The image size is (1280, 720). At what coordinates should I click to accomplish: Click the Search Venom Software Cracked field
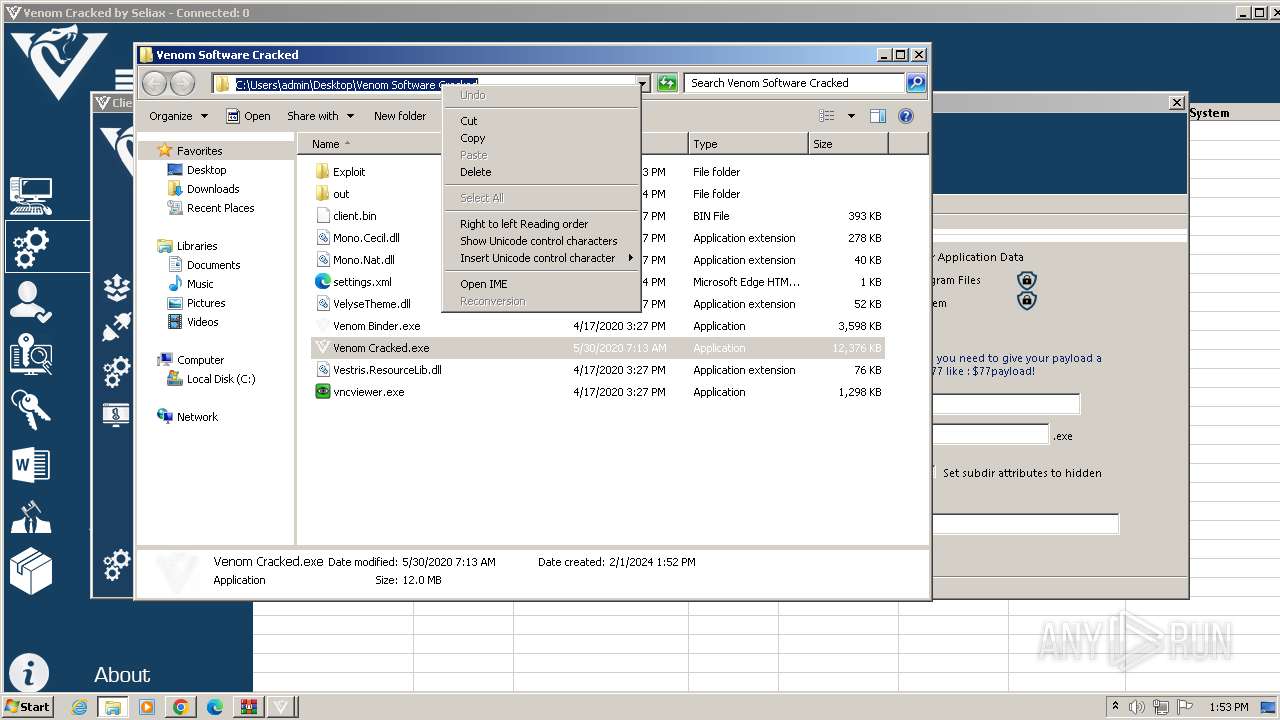coord(795,83)
